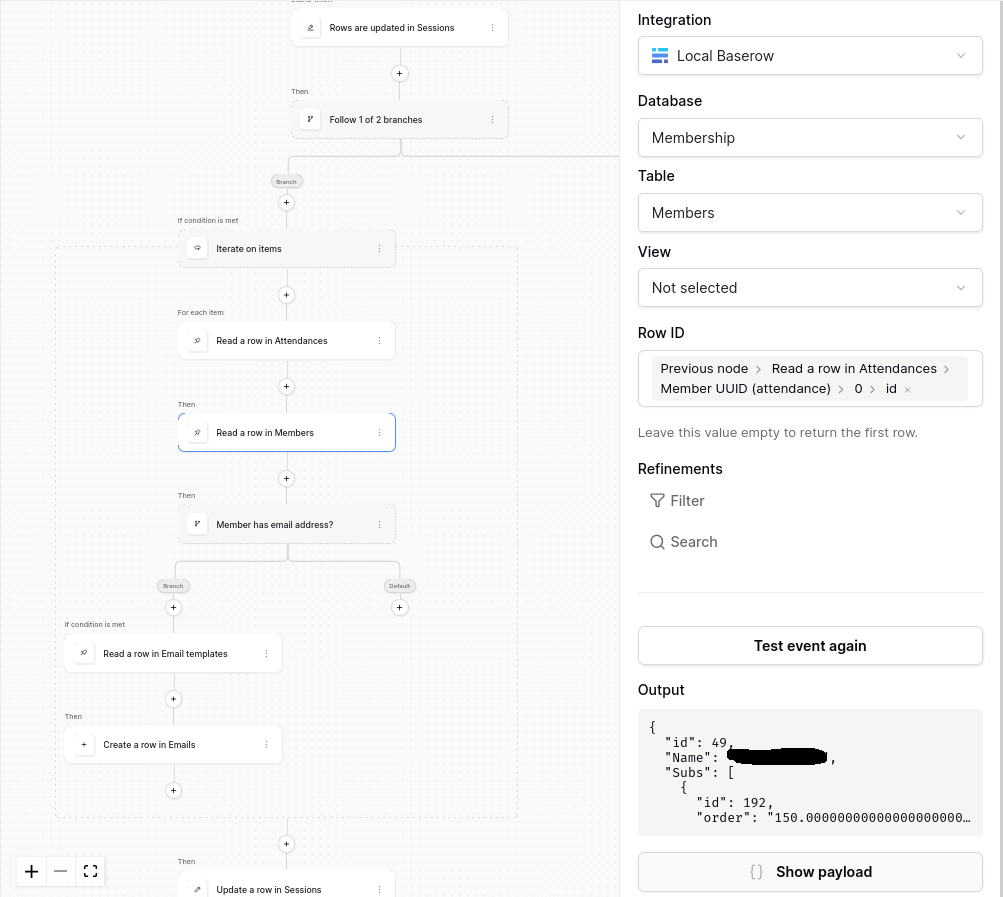
Task: Click the fit-to-screen canvas icon
Action: click(90, 871)
